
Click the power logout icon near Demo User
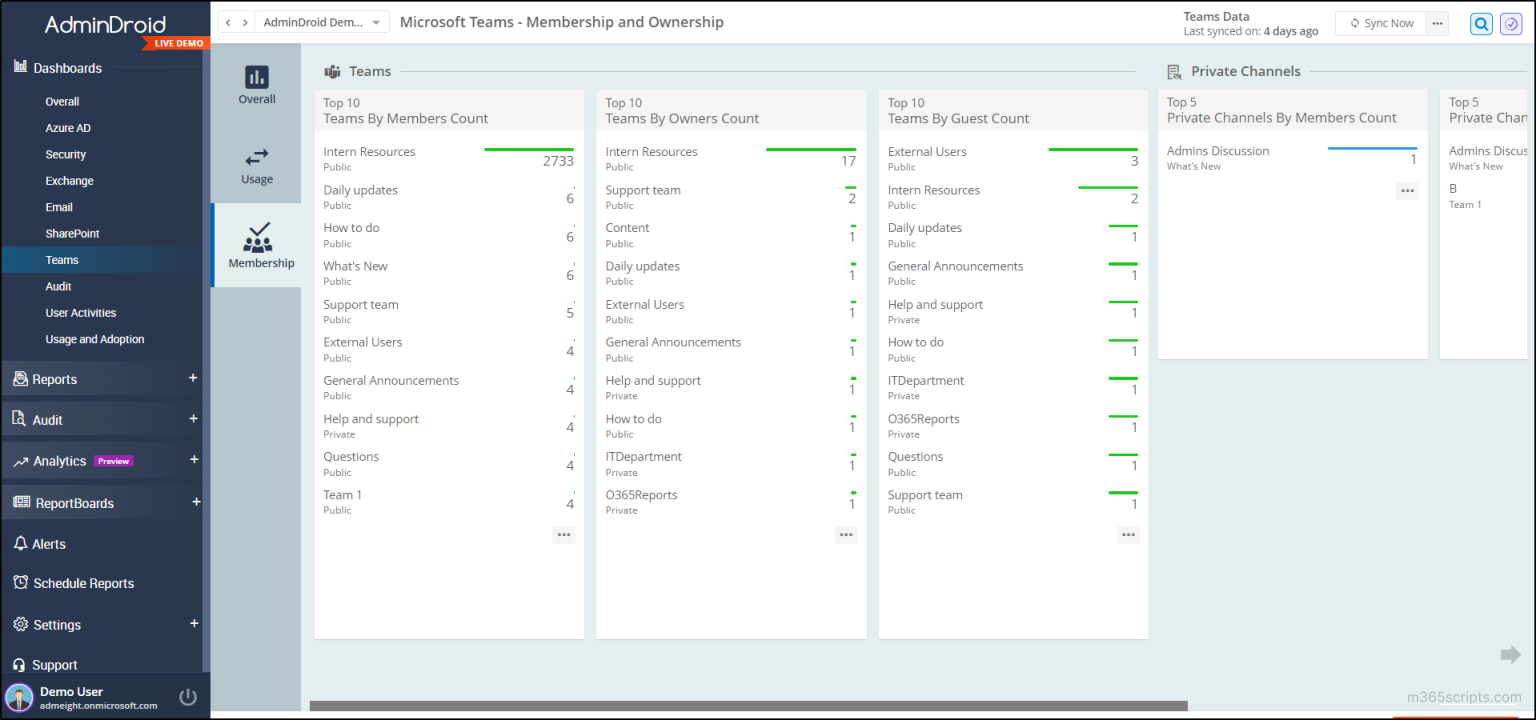click(x=188, y=697)
